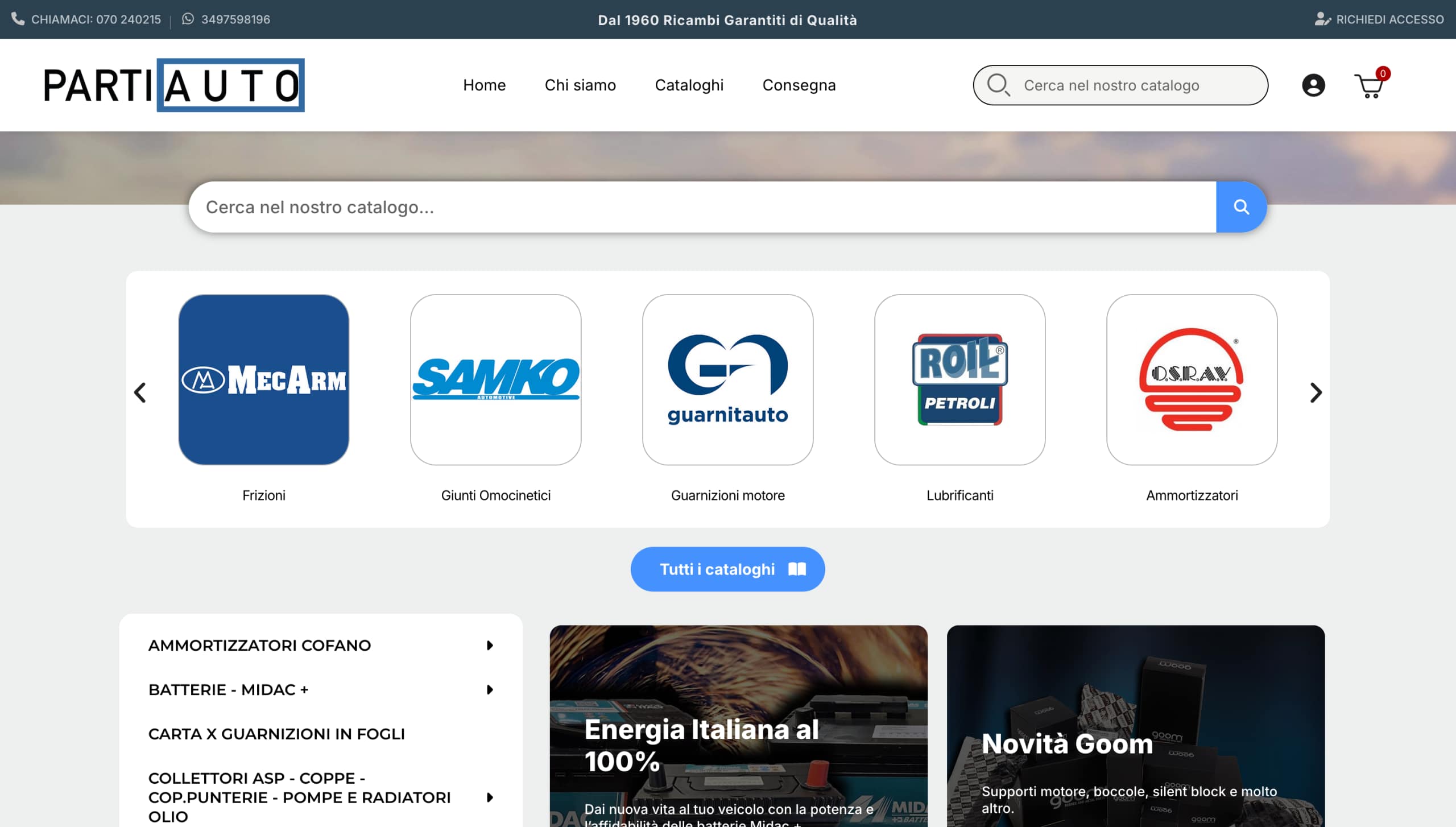Click the PartiAuto logo
Viewport: 1456px width, 827px height.
173,85
